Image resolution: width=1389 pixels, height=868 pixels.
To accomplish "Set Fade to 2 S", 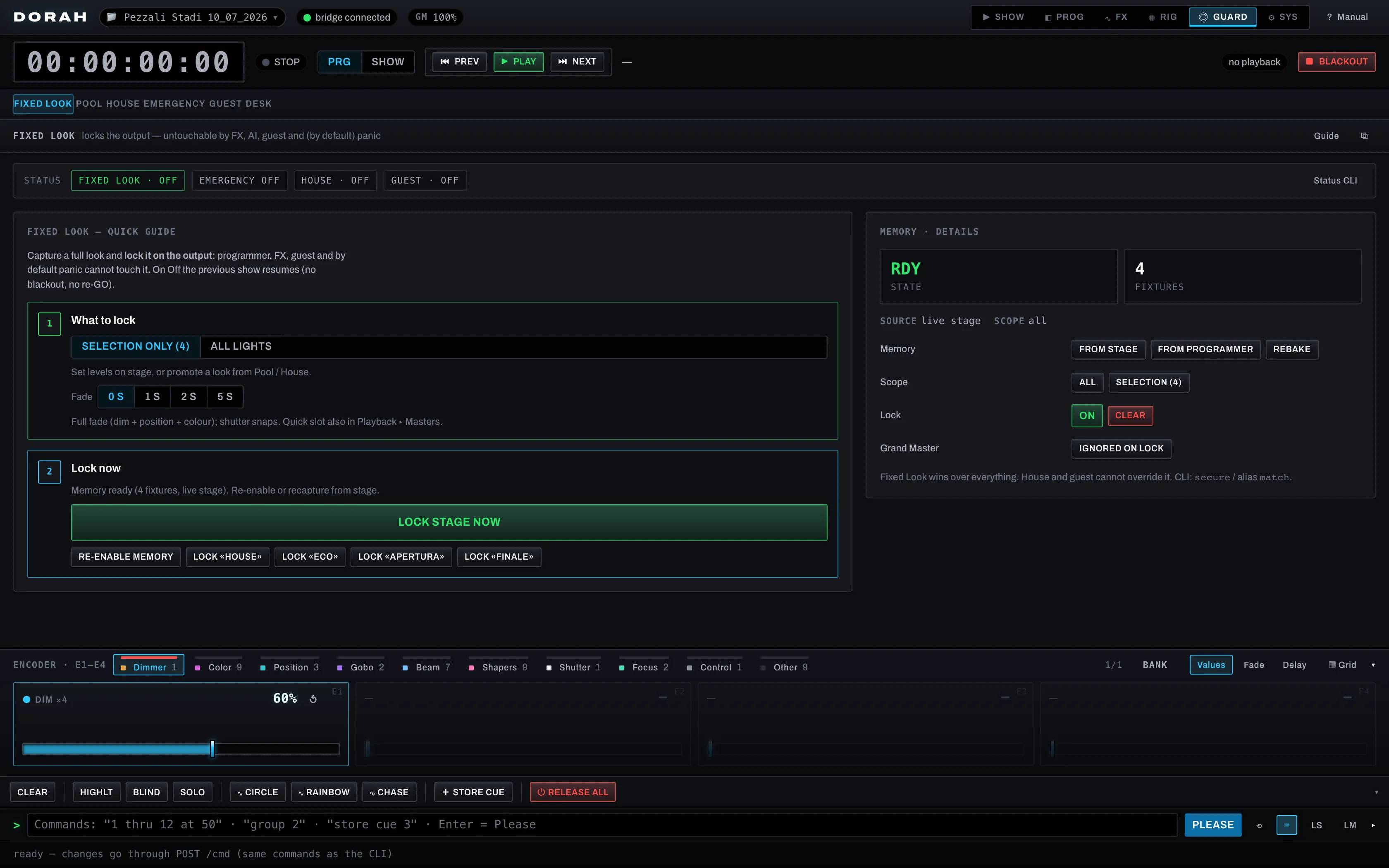I will [x=189, y=397].
